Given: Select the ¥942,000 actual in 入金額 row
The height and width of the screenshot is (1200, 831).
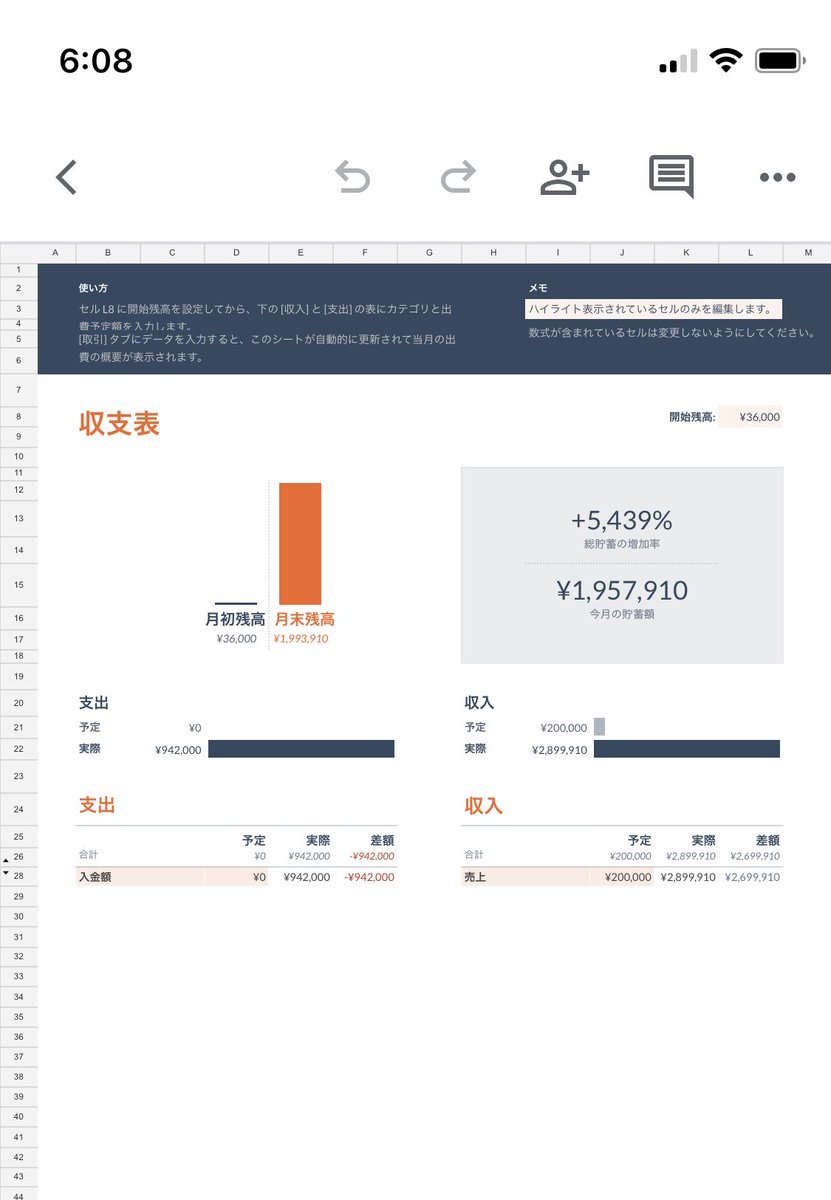Looking at the screenshot, I should (x=306, y=877).
